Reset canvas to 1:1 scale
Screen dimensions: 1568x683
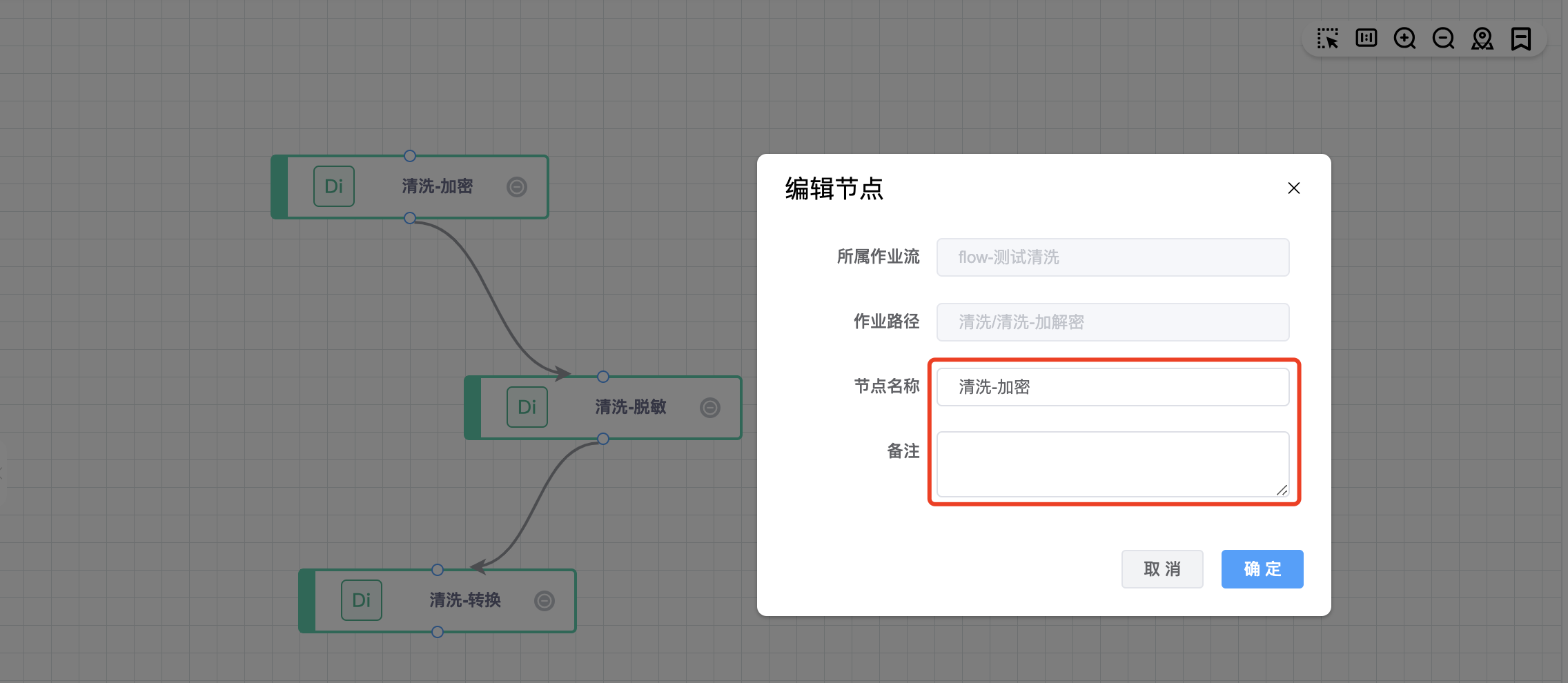point(1366,38)
